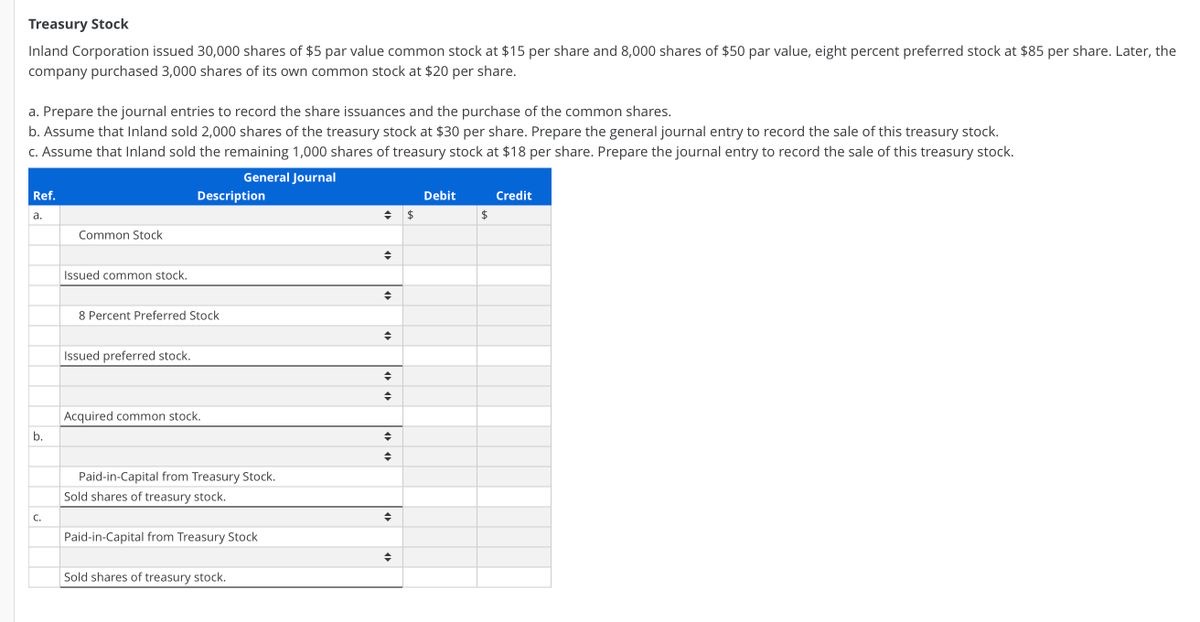Open the first account dropdown in entry b

pyautogui.click(x=387, y=435)
